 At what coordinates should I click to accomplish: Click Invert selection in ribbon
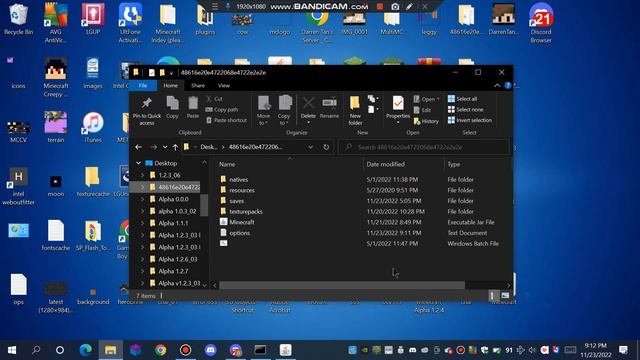coord(470,120)
